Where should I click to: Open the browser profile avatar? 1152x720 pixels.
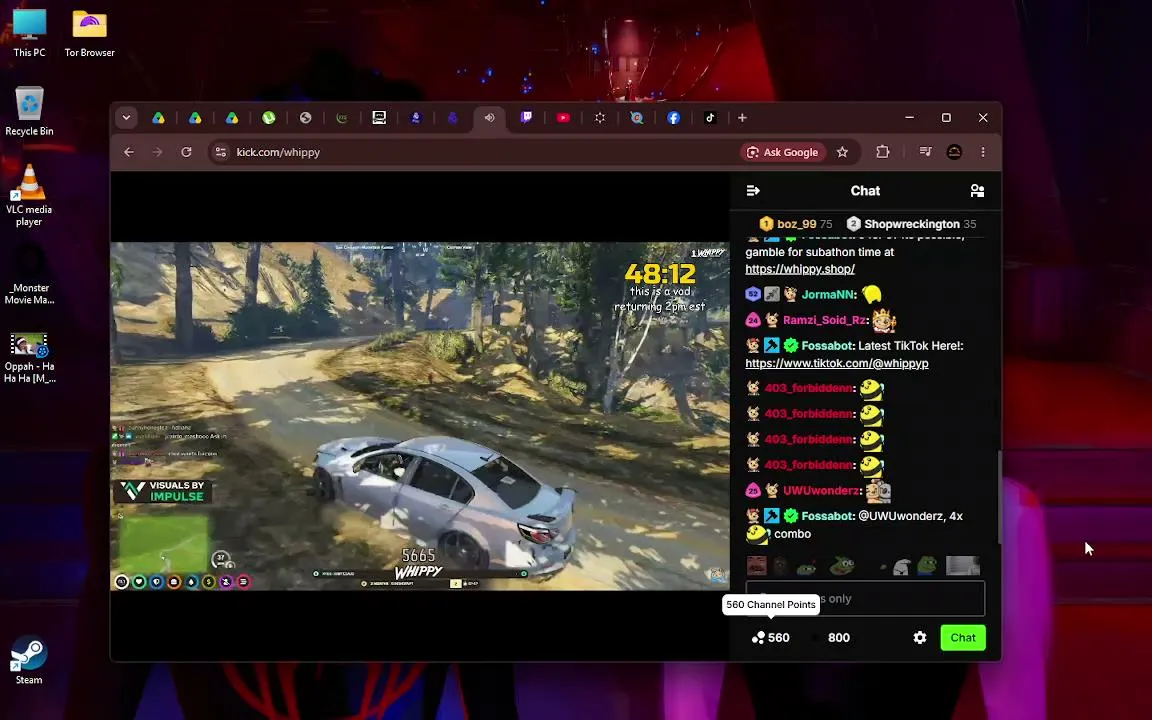(954, 152)
